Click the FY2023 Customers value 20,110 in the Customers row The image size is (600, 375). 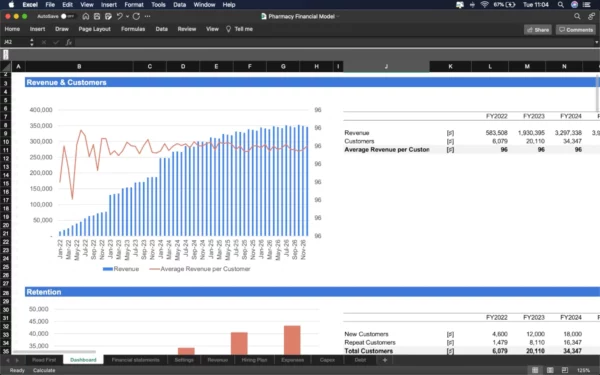tap(535, 141)
